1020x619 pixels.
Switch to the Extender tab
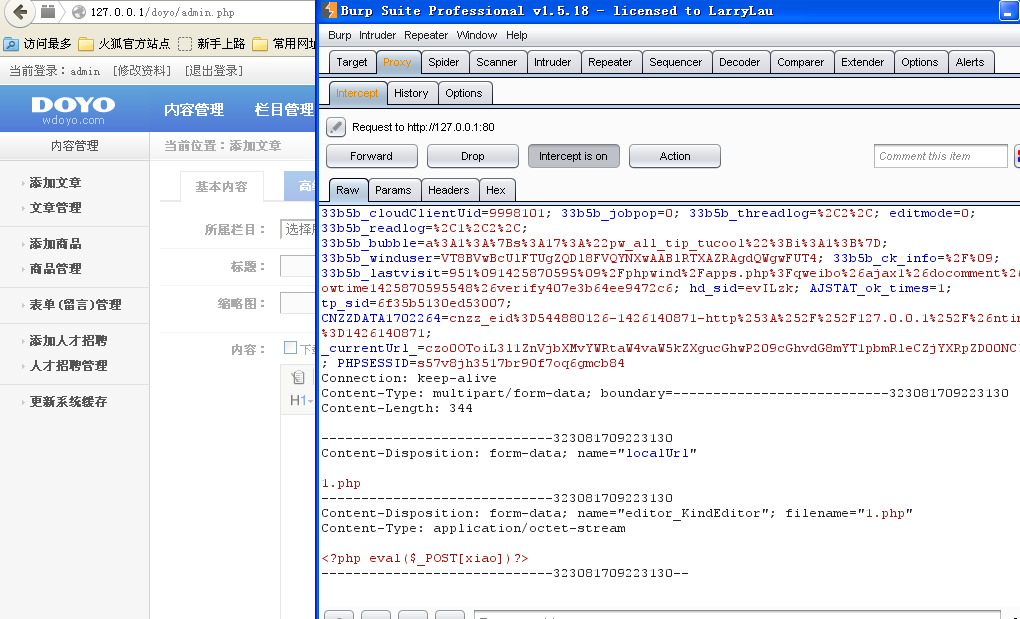(x=862, y=62)
